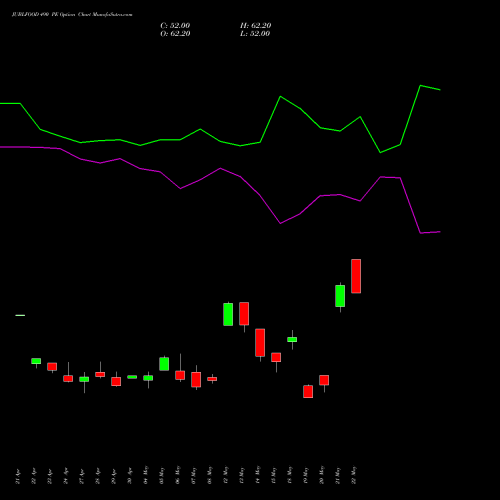500x500 pixels.
Task: Select the 08 May date label
Action: pos(210,475)
